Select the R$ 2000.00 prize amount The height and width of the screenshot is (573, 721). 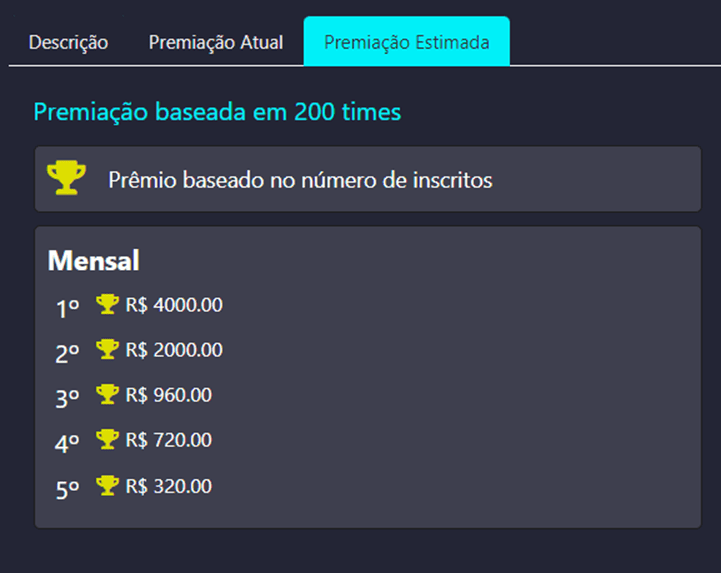click(174, 350)
